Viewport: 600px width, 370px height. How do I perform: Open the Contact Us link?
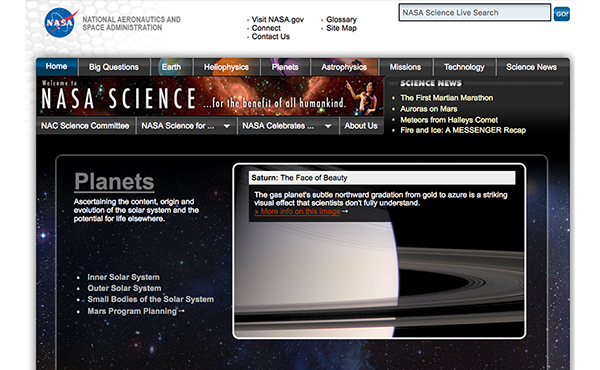coord(271,37)
